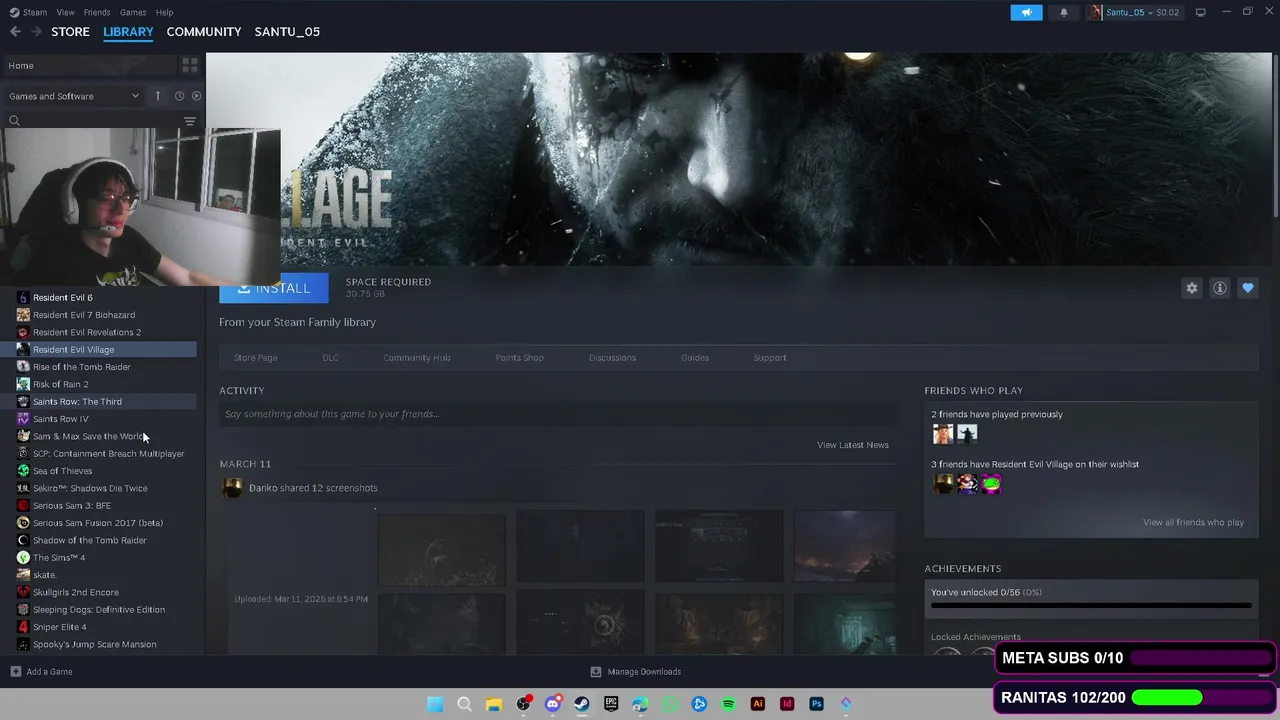Open the Help menu
This screenshot has height=720, width=1280.
pyautogui.click(x=164, y=12)
